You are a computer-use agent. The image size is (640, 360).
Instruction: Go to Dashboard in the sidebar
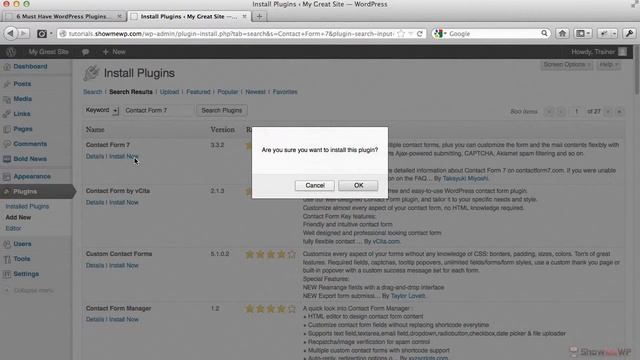point(30,67)
